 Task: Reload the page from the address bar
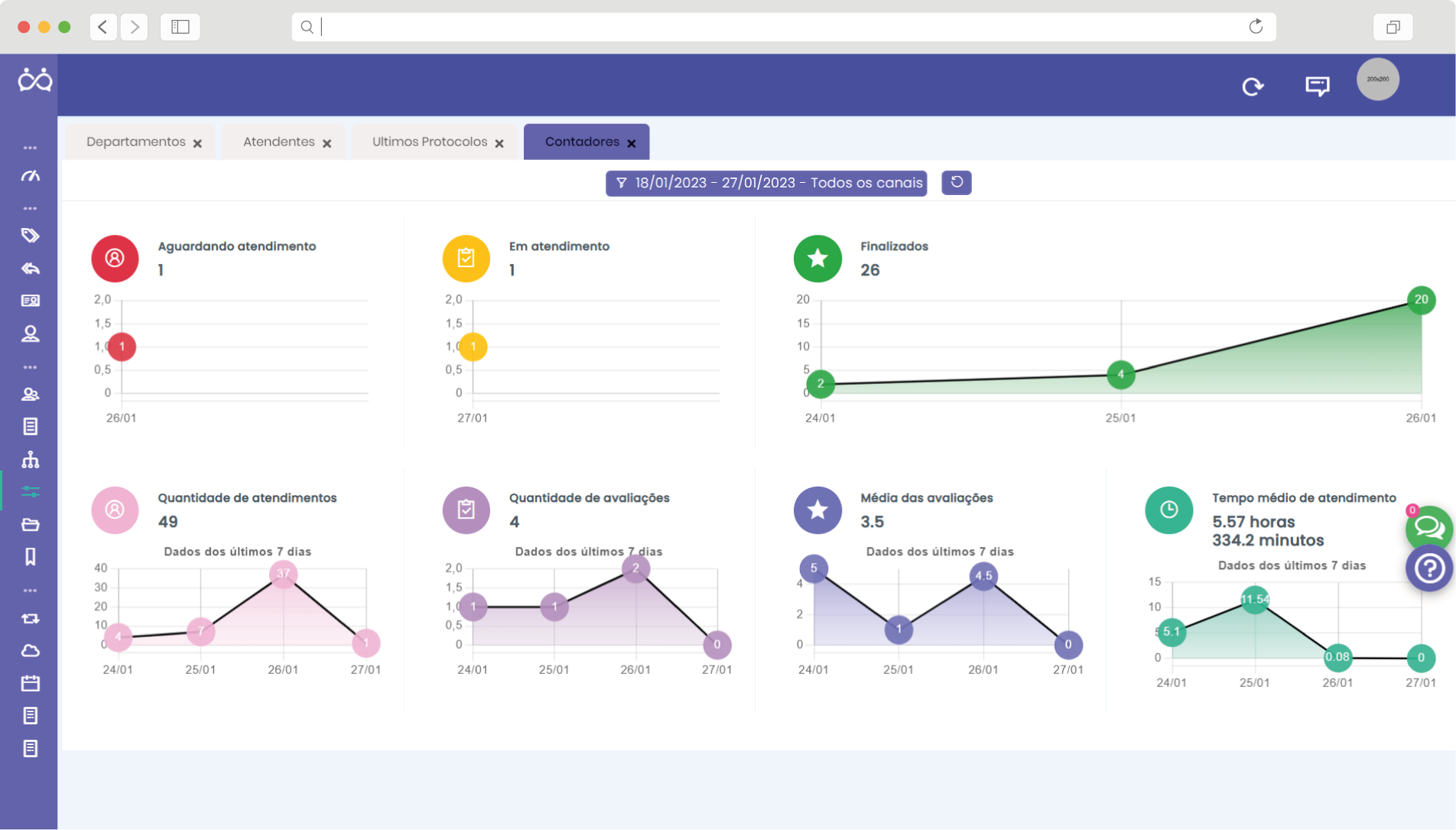coord(1256,27)
